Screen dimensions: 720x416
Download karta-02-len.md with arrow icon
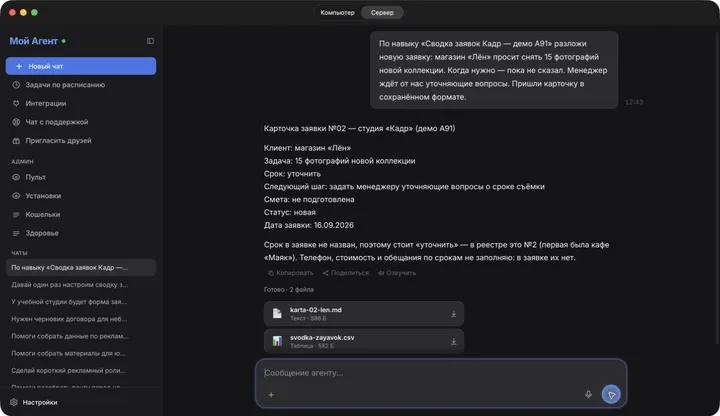coord(453,314)
